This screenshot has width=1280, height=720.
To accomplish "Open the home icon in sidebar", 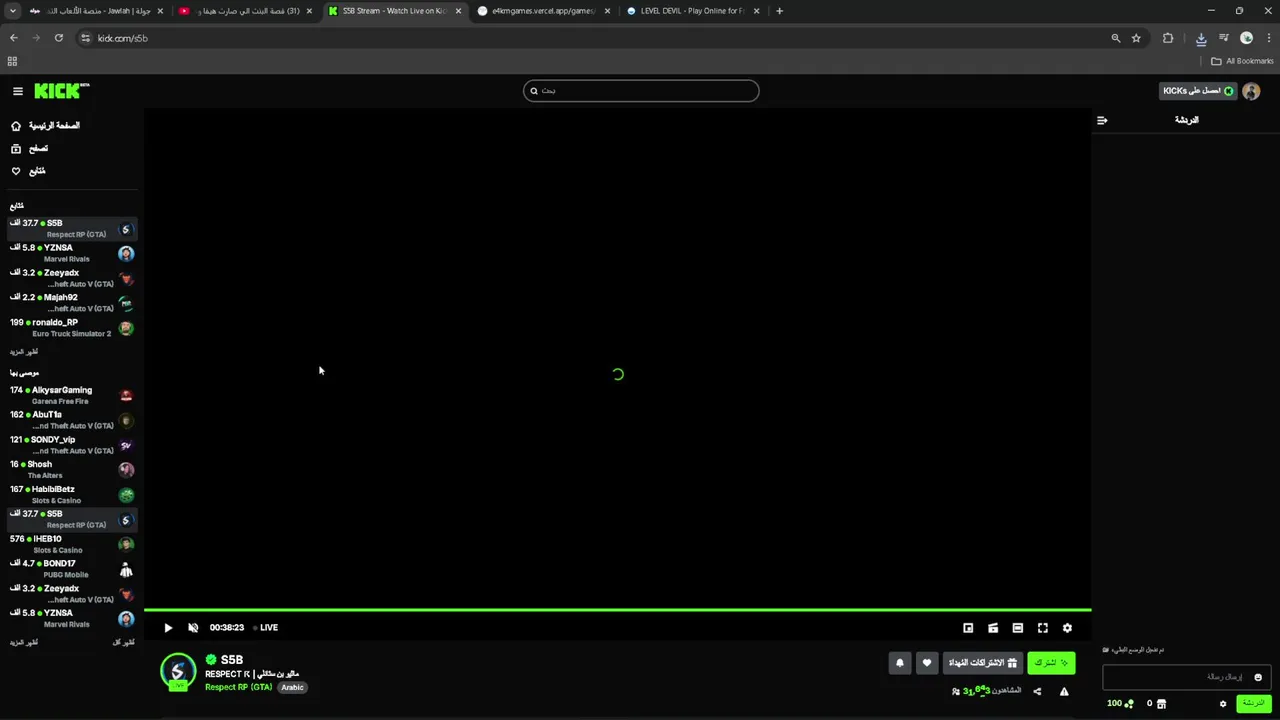I will point(16,126).
